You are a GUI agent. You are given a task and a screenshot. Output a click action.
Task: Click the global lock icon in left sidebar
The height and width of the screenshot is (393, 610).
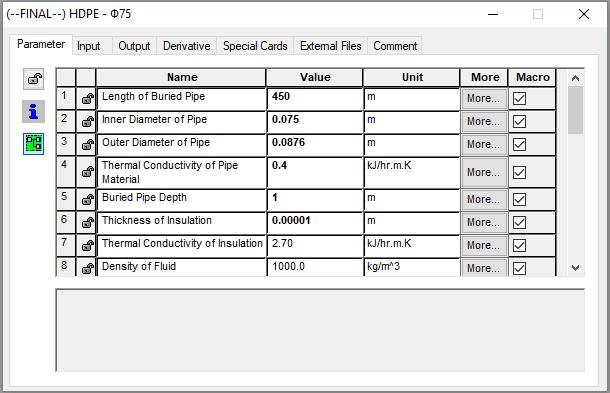33,79
